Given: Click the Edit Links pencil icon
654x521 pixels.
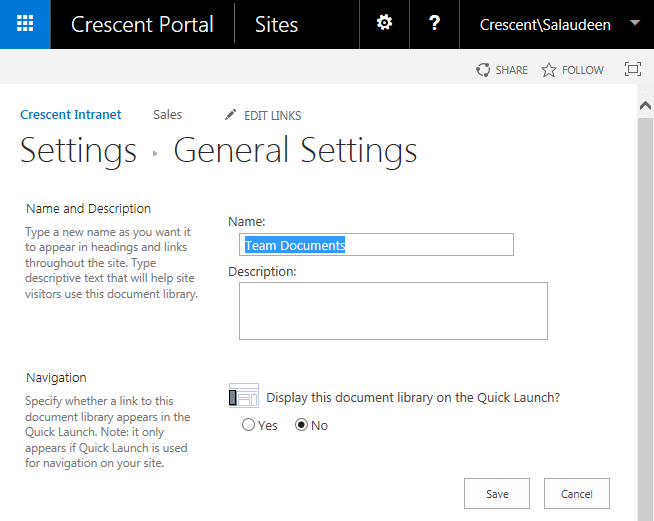Looking at the screenshot, I should [231, 115].
